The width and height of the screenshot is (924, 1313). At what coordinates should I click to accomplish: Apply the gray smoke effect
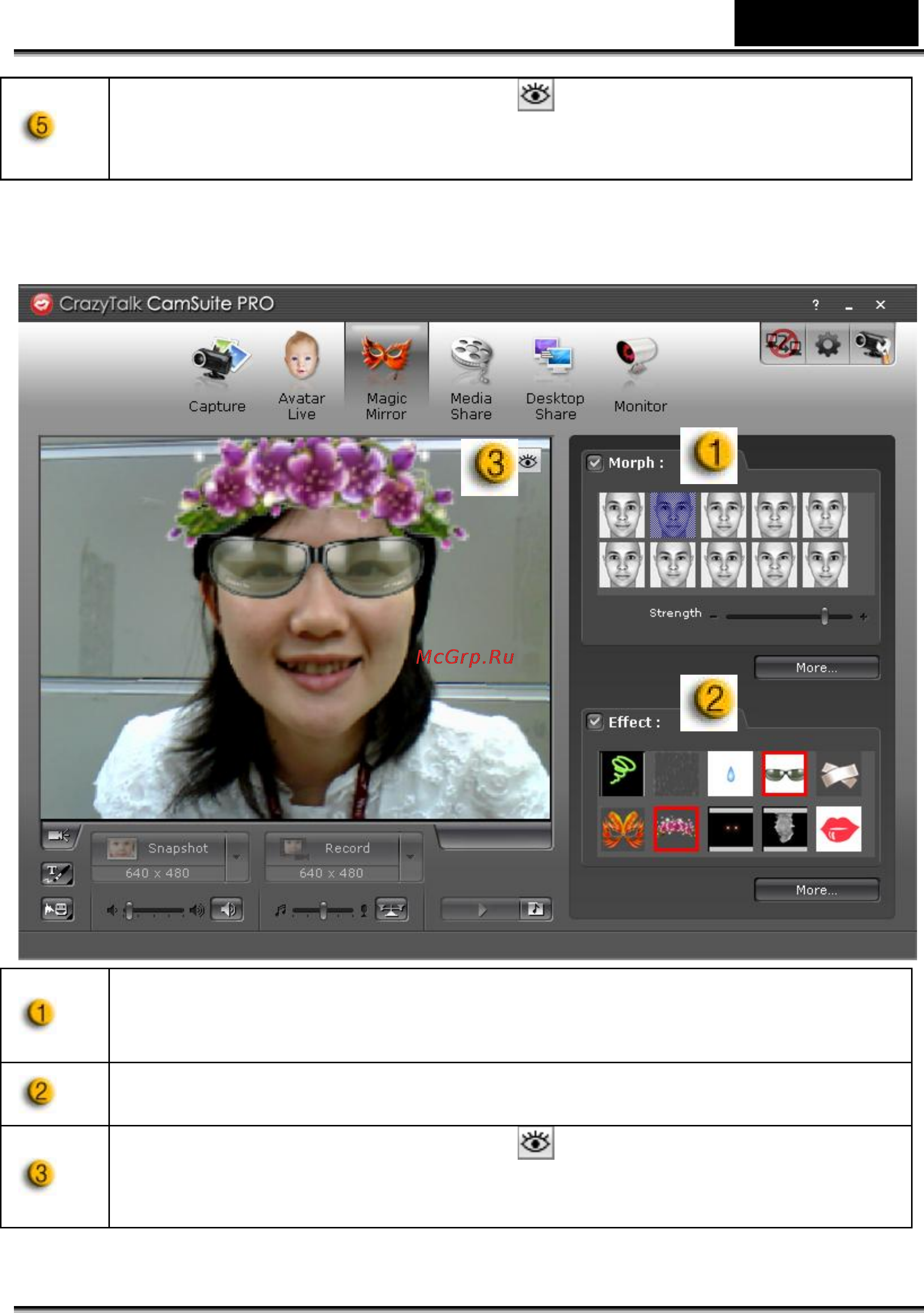[x=784, y=829]
